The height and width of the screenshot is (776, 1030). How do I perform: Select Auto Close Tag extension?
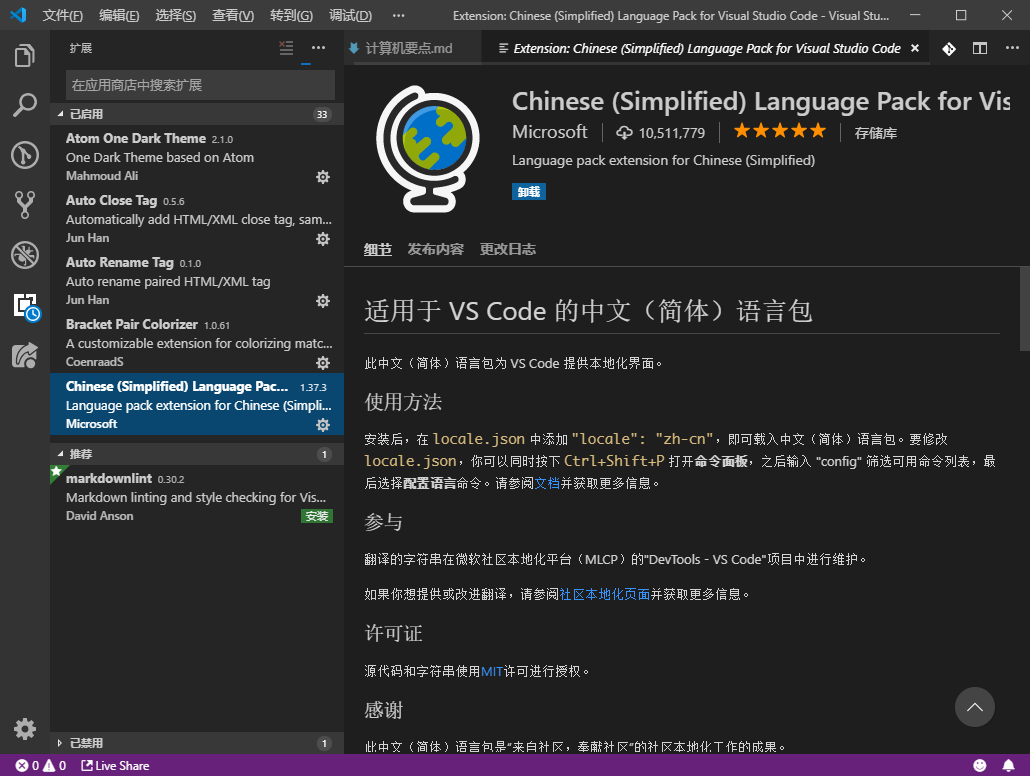[197, 219]
